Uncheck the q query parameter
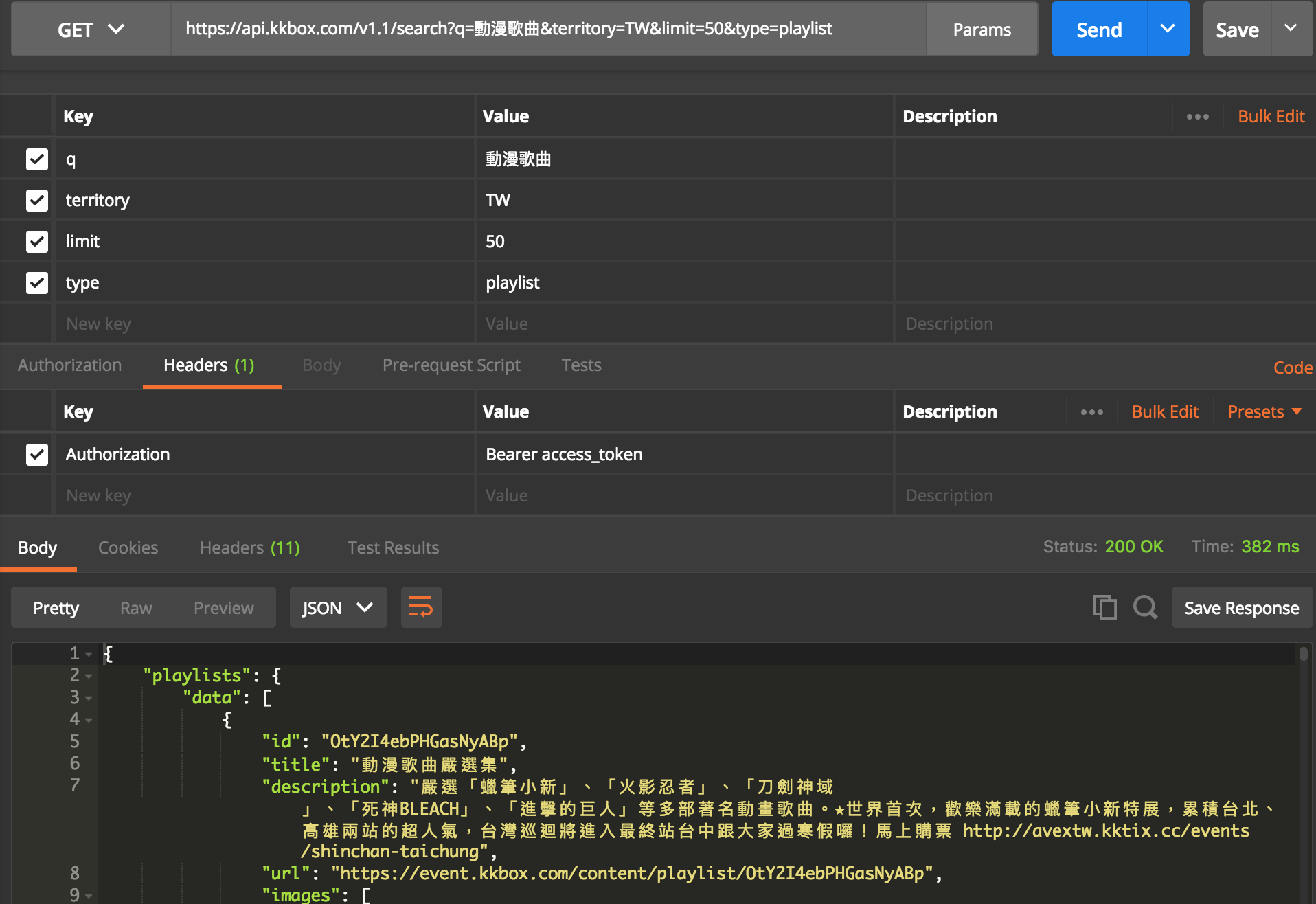Image resolution: width=1316 pixels, height=904 pixels. click(x=37, y=159)
